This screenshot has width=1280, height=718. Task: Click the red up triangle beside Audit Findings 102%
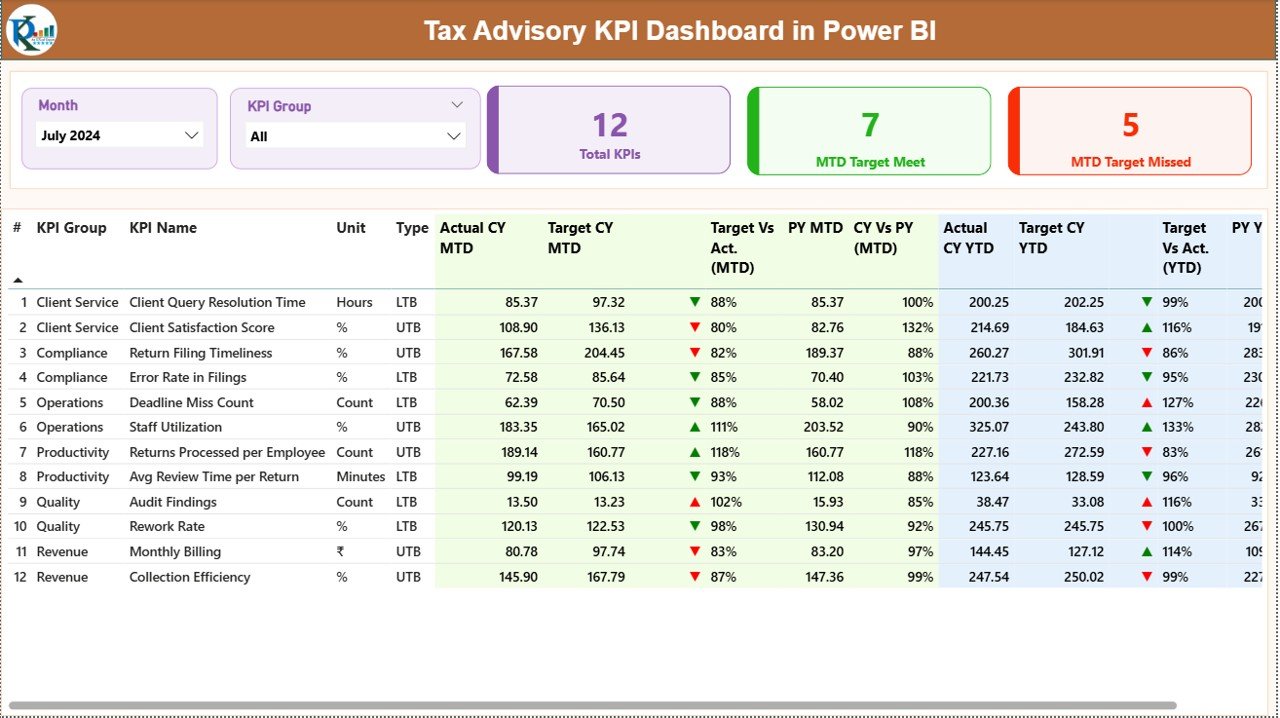694,501
